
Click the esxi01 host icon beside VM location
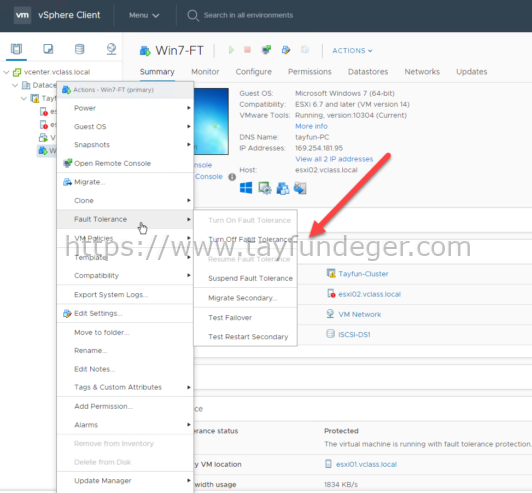point(328,463)
